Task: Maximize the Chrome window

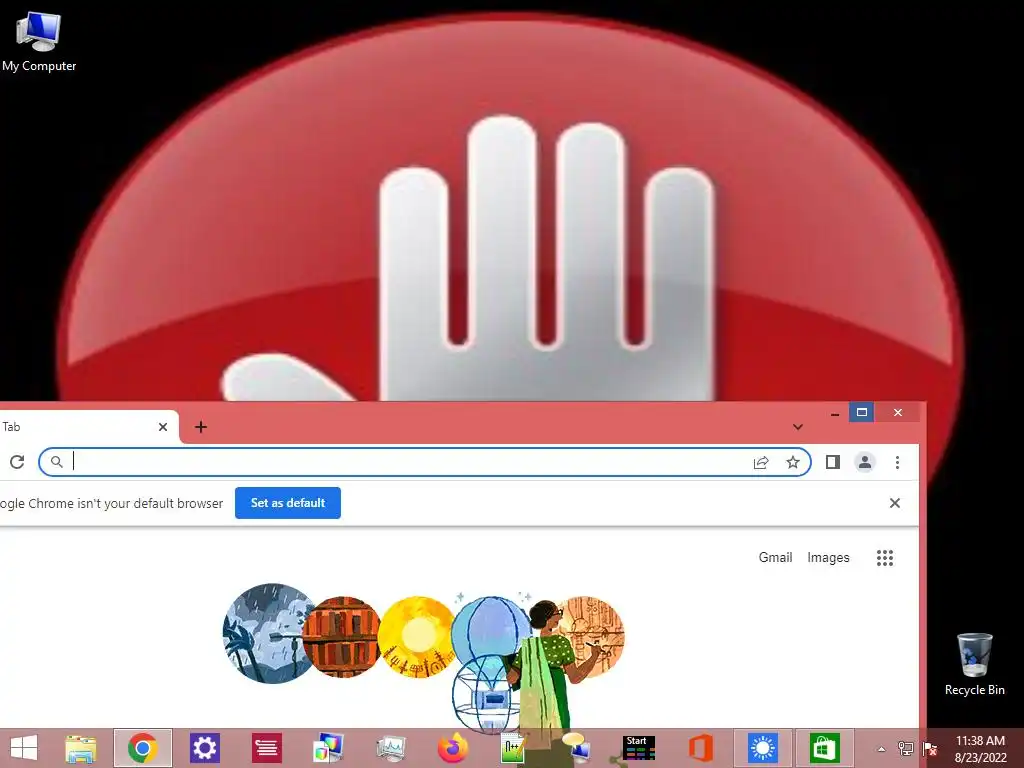Action: click(861, 412)
